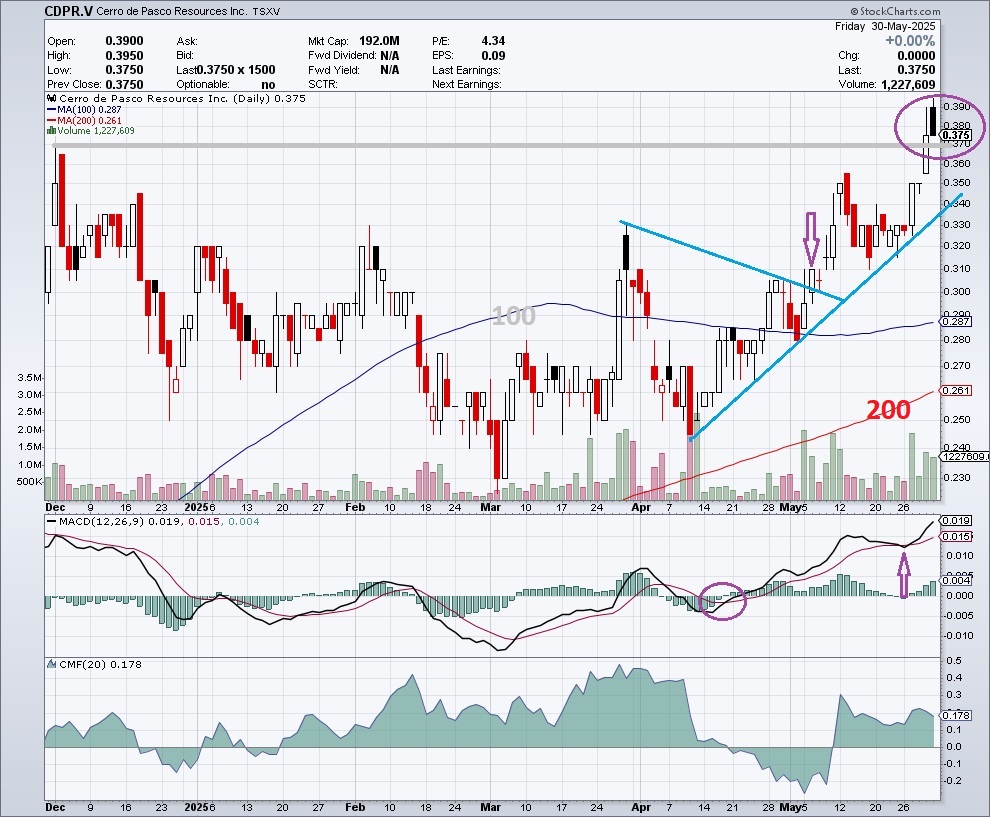Click the date Friday 30-May-2025
Screen dimensions: 990x817
885,26
